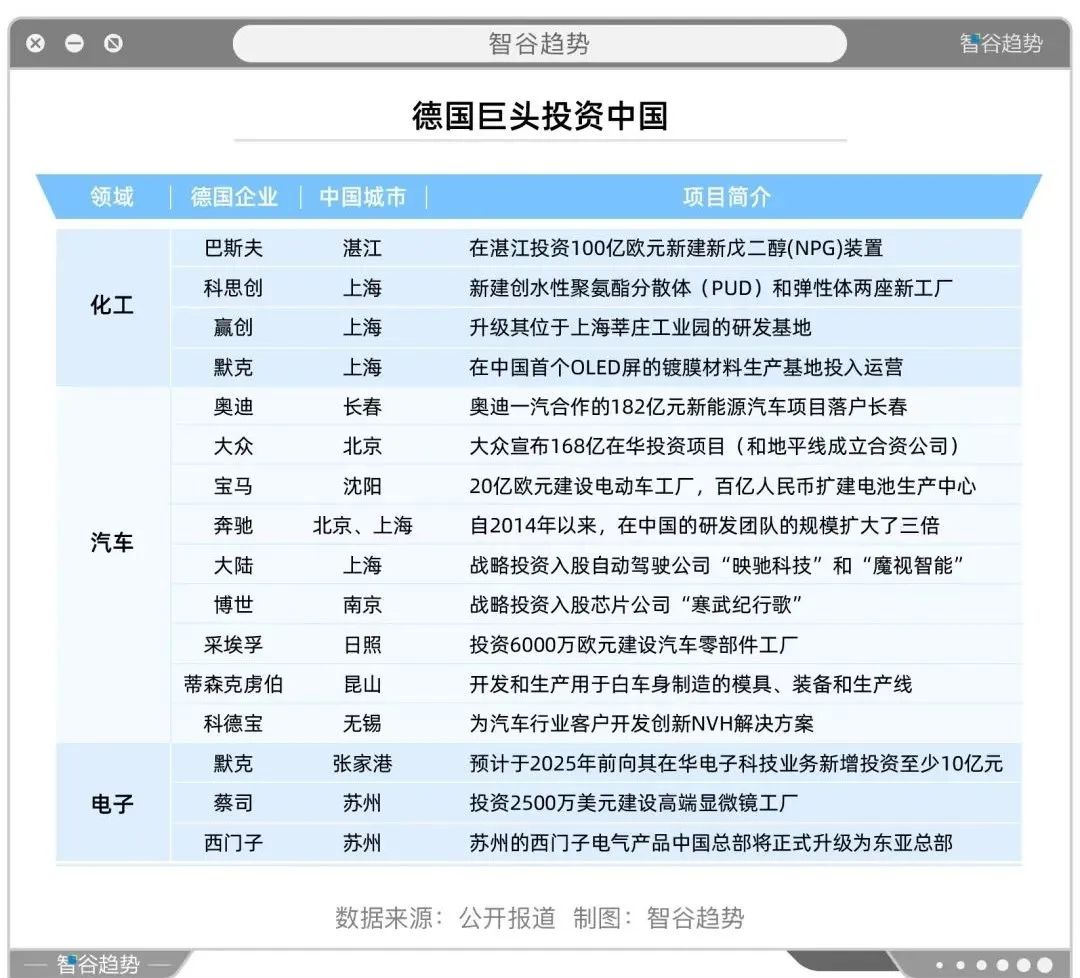The height and width of the screenshot is (978, 1080).
Task: Click the 20亿欧元 电动车工厂 description
Action: [x=723, y=486]
